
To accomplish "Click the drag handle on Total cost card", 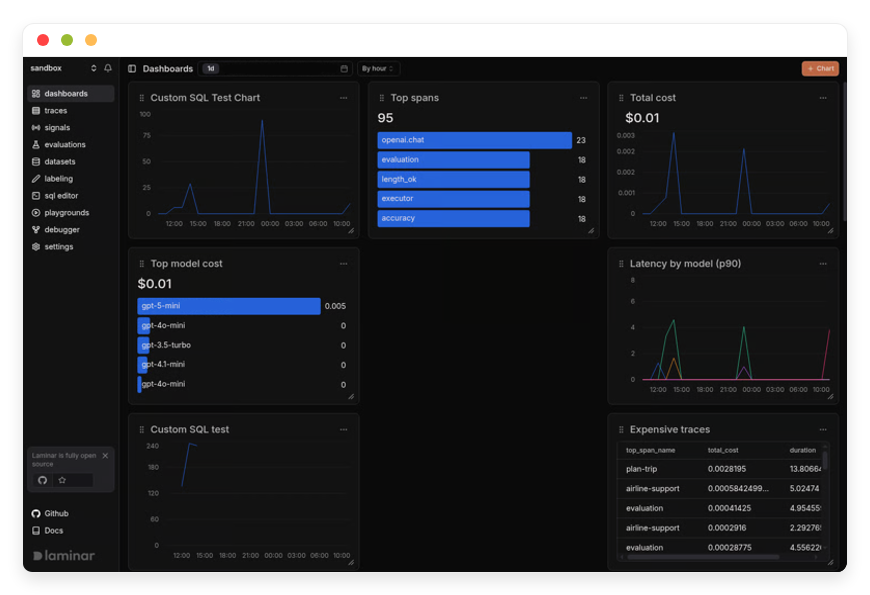I will click(621, 98).
